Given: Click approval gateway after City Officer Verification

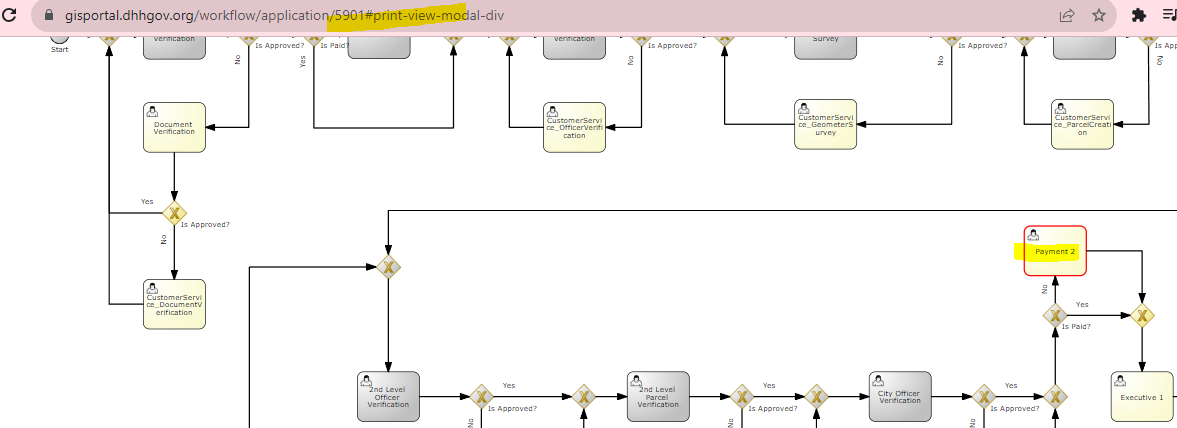Looking at the screenshot, I should click(x=984, y=396).
